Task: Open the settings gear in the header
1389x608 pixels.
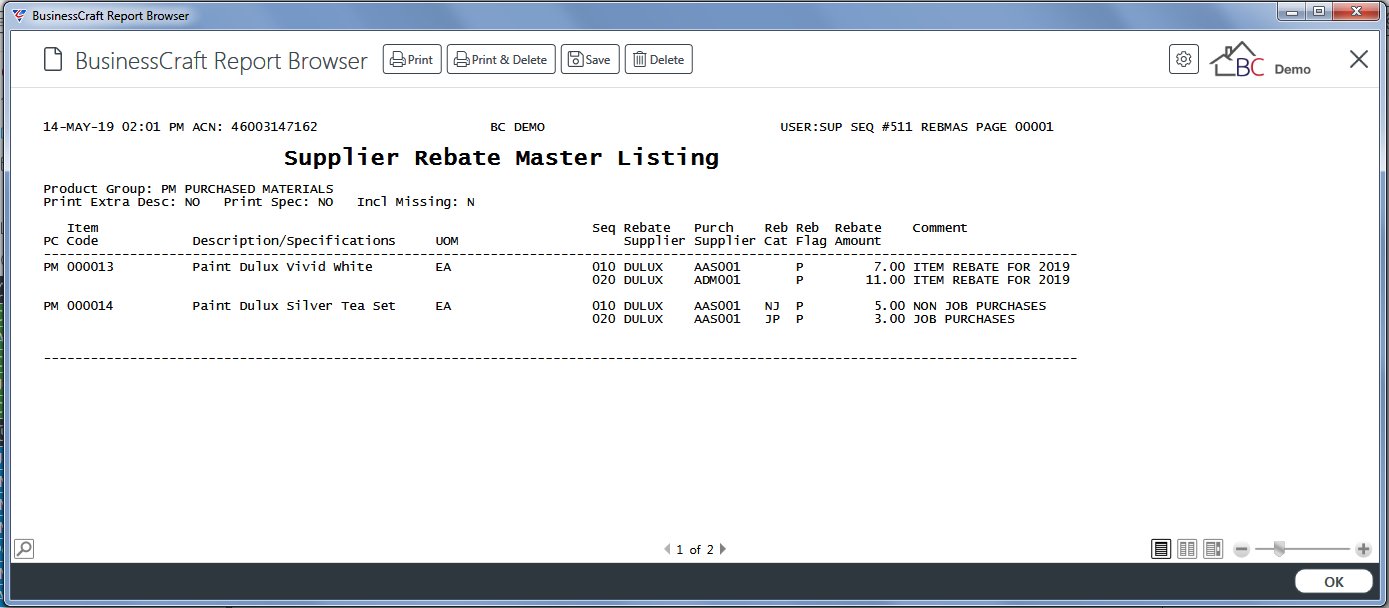Action: pyautogui.click(x=1184, y=59)
